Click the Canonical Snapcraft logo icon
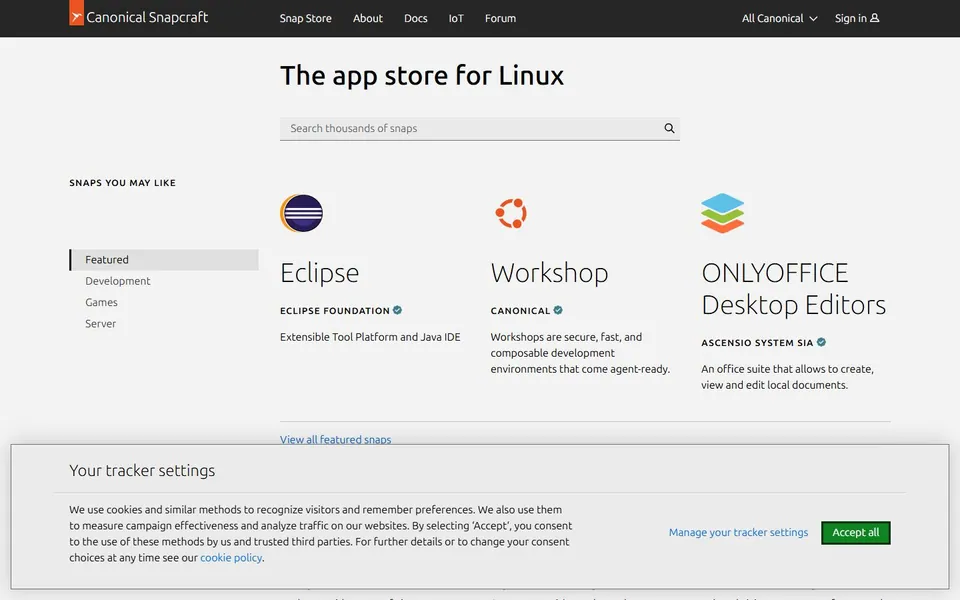Viewport: 960px width, 600px height. click(x=76, y=13)
